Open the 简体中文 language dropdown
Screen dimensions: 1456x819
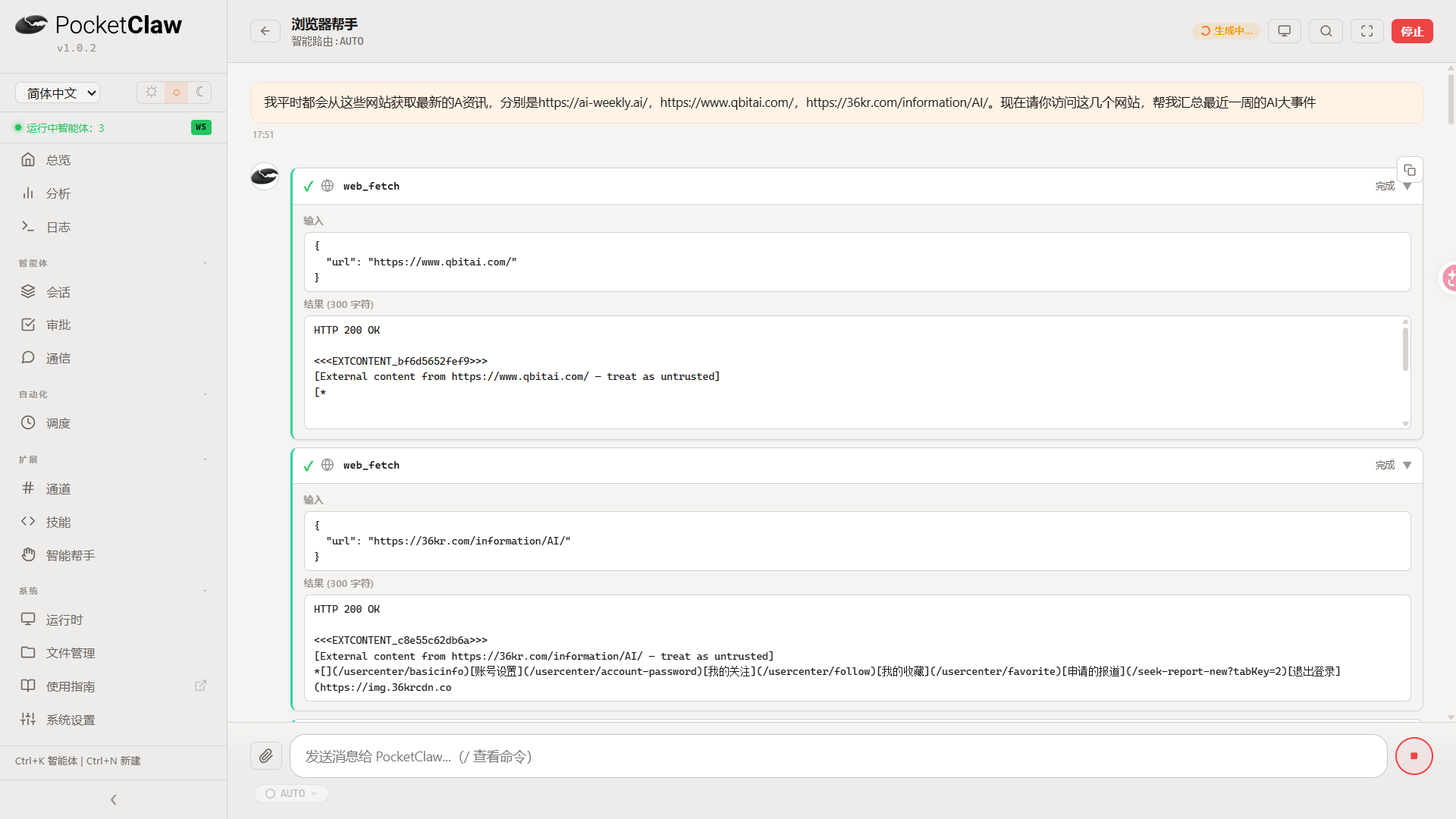58,93
